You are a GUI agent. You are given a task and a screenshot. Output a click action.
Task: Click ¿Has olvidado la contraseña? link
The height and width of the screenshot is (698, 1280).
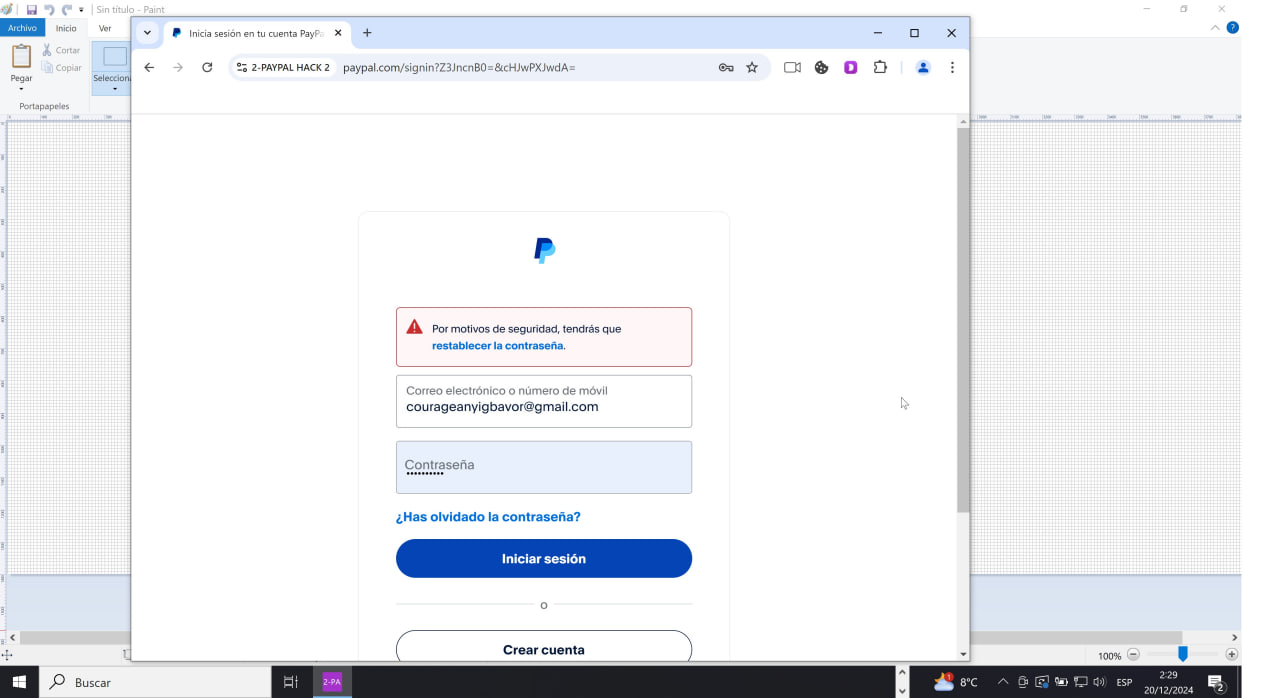[488, 517]
